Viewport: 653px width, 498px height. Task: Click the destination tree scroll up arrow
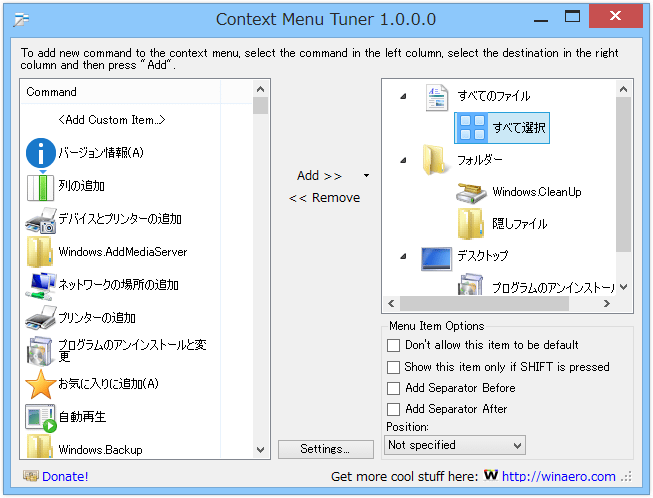click(623, 89)
